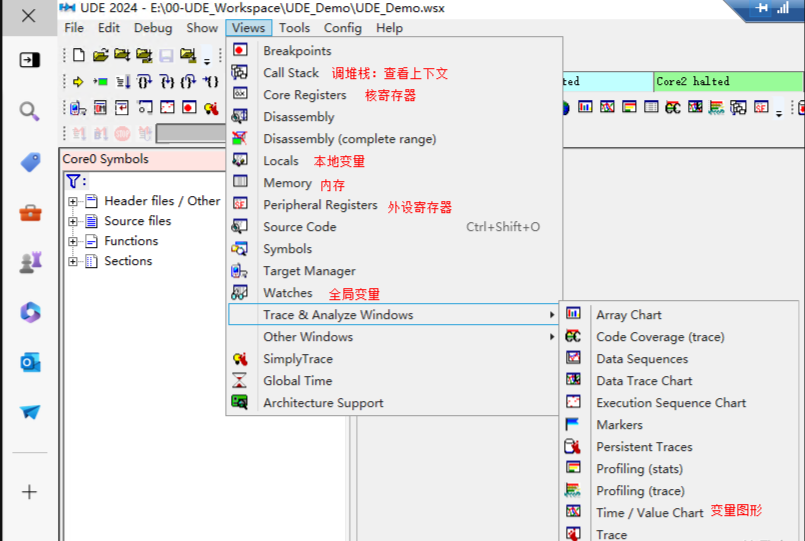Click the New Workspace blank page icon

click(79, 54)
